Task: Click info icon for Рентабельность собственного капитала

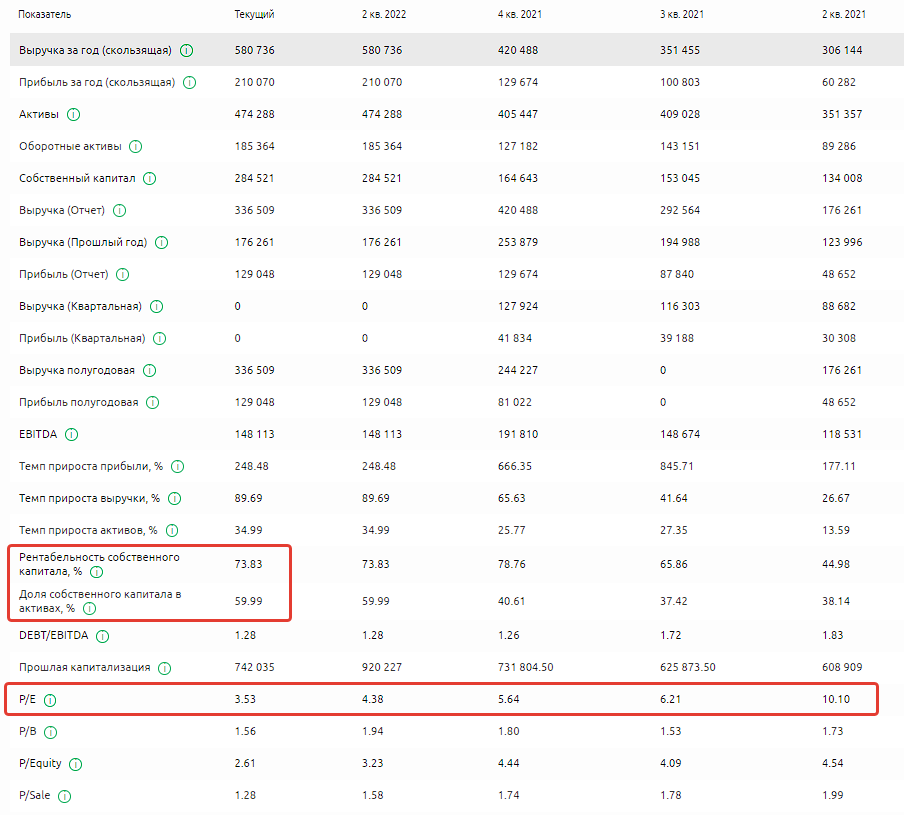Action: [x=96, y=572]
